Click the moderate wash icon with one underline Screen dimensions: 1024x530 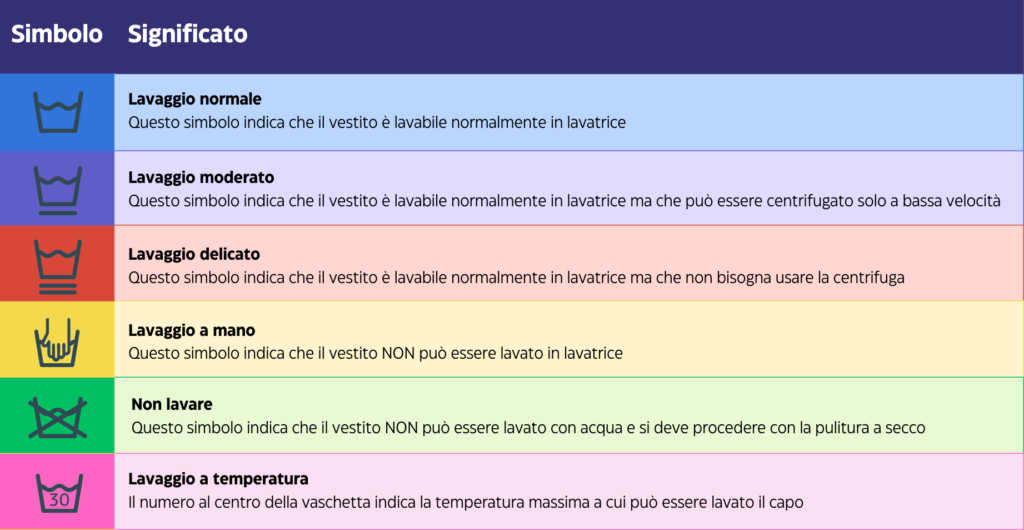tap(57, 190)
